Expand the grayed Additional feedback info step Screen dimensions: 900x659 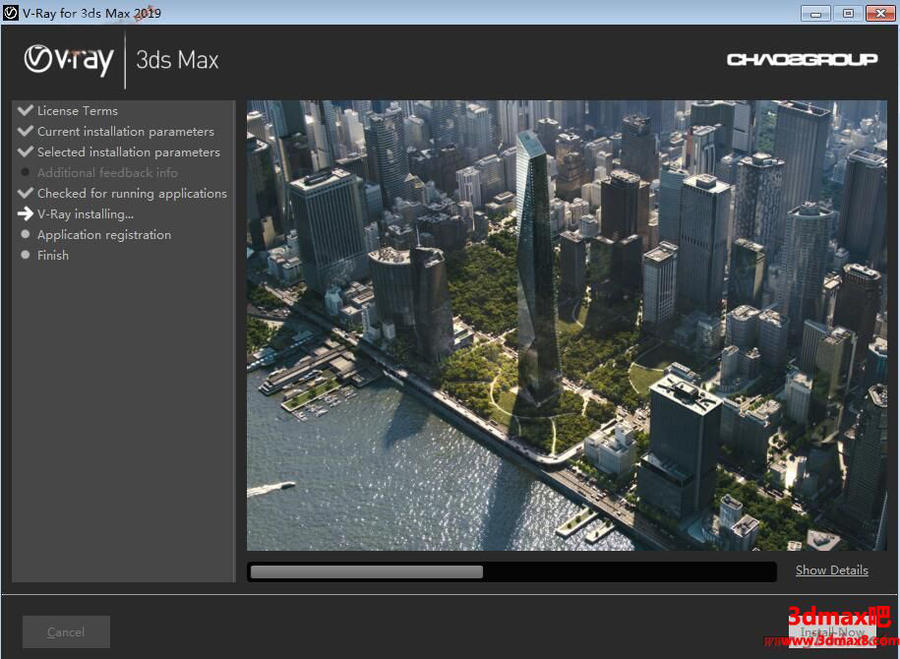coord(106,172)
